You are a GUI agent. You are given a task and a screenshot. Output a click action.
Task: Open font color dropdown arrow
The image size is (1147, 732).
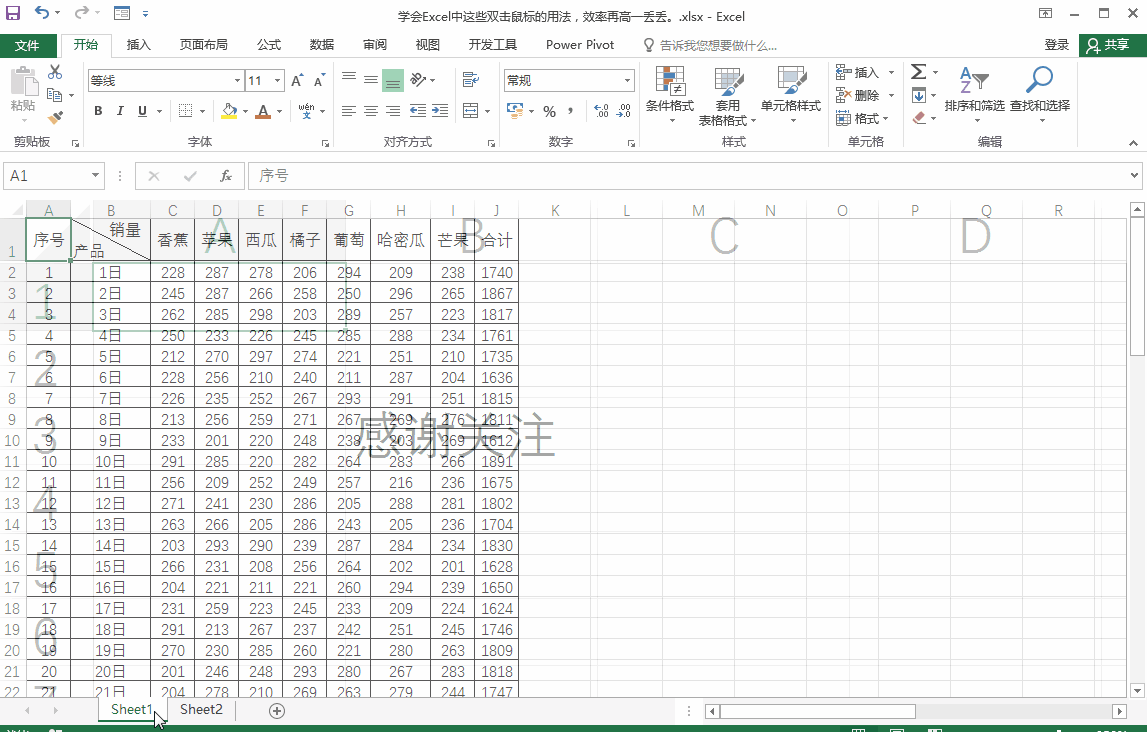[x=279, y=112]
